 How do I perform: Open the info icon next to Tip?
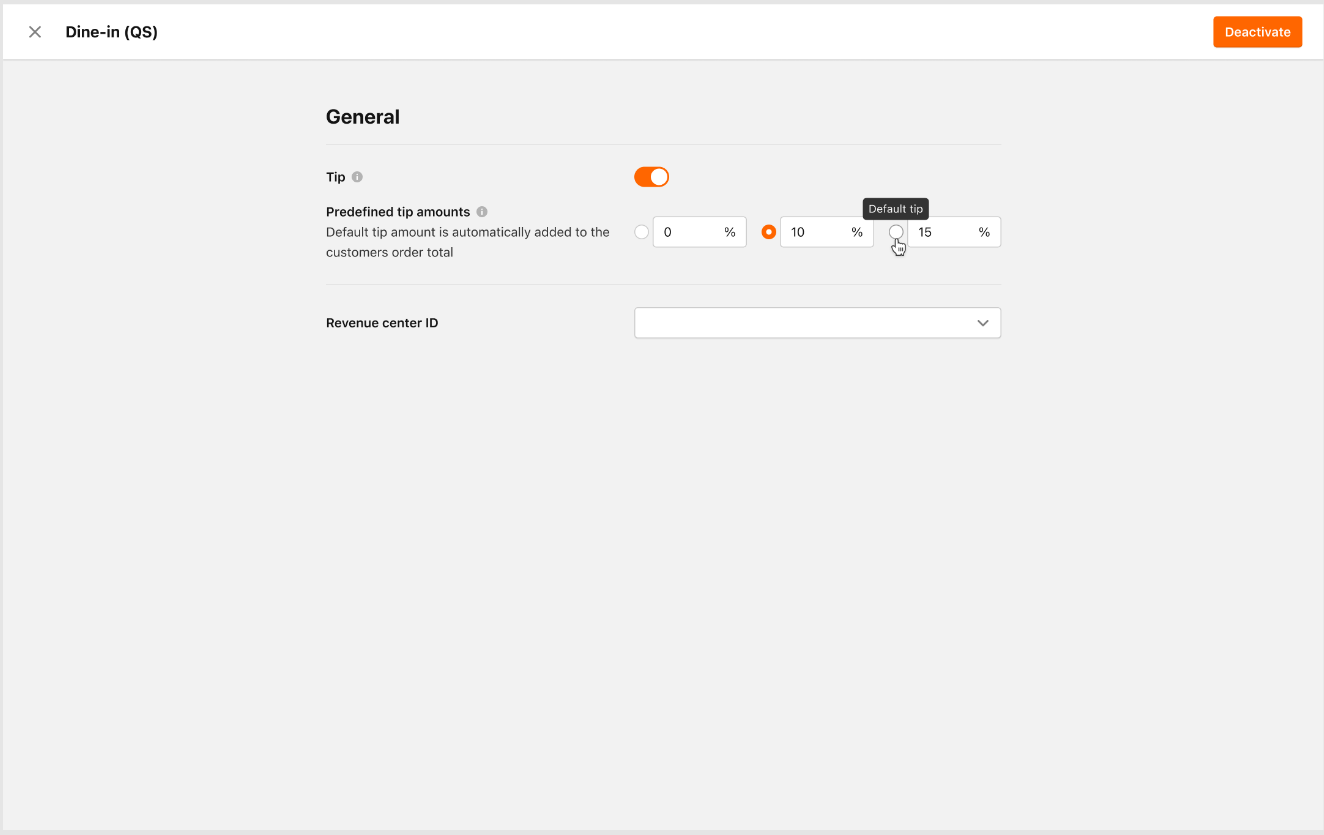[357, 177]
